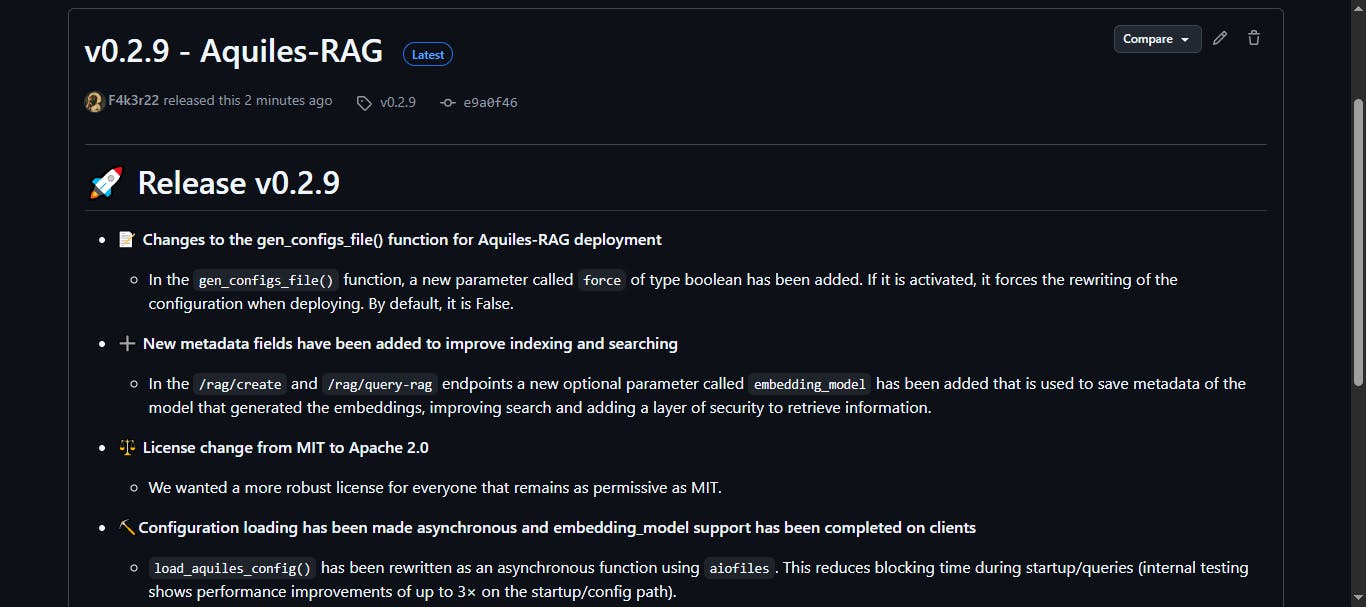Screen dimensions: 1366x607
Task: Click the aiofiles inline code text
Action: [739, 568]
